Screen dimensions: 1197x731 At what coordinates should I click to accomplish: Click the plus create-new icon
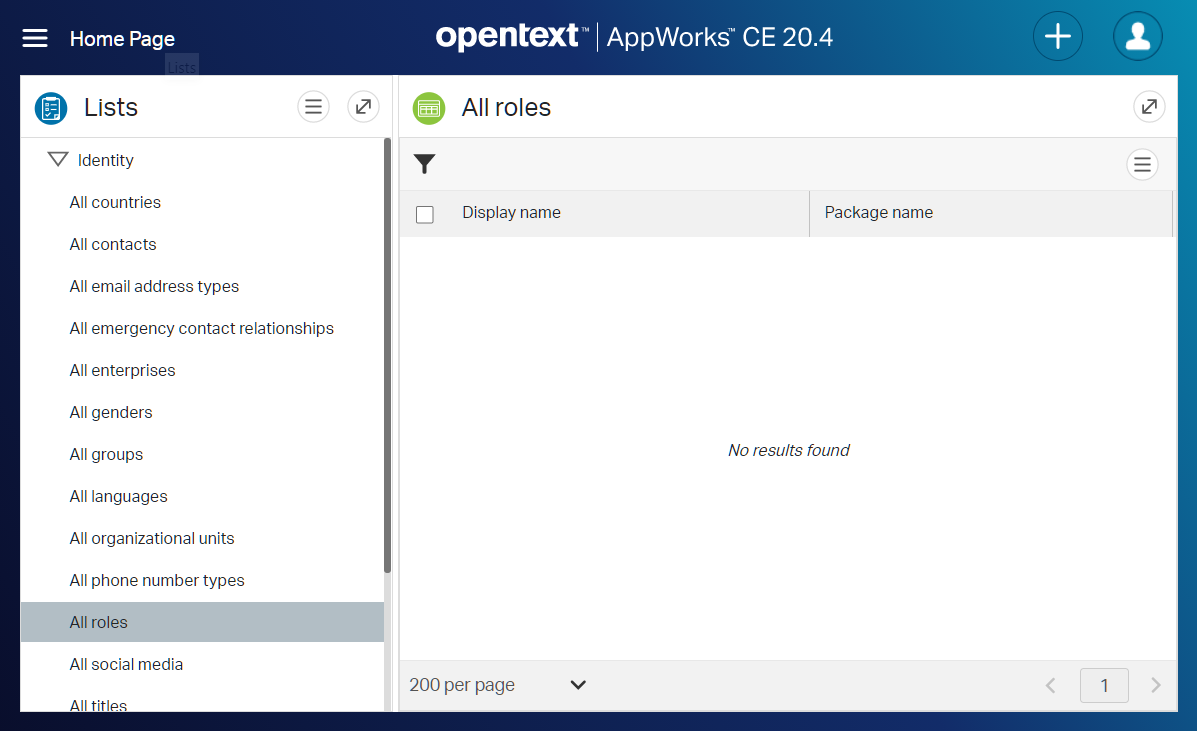pos(1057,37)
